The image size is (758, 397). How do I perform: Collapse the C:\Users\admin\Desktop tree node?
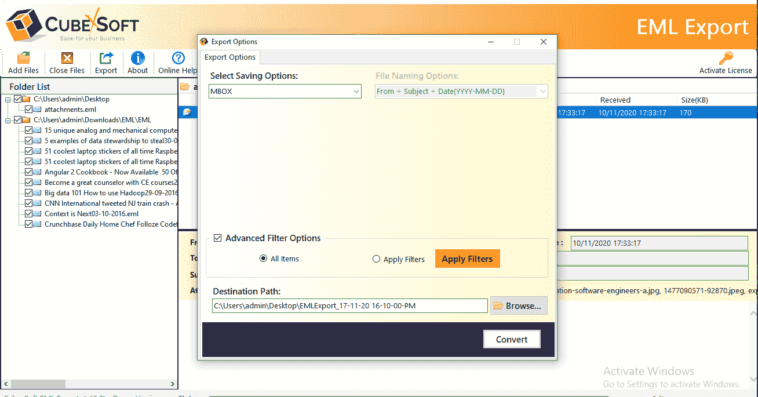pyautogui.click(x=8, y=99)
